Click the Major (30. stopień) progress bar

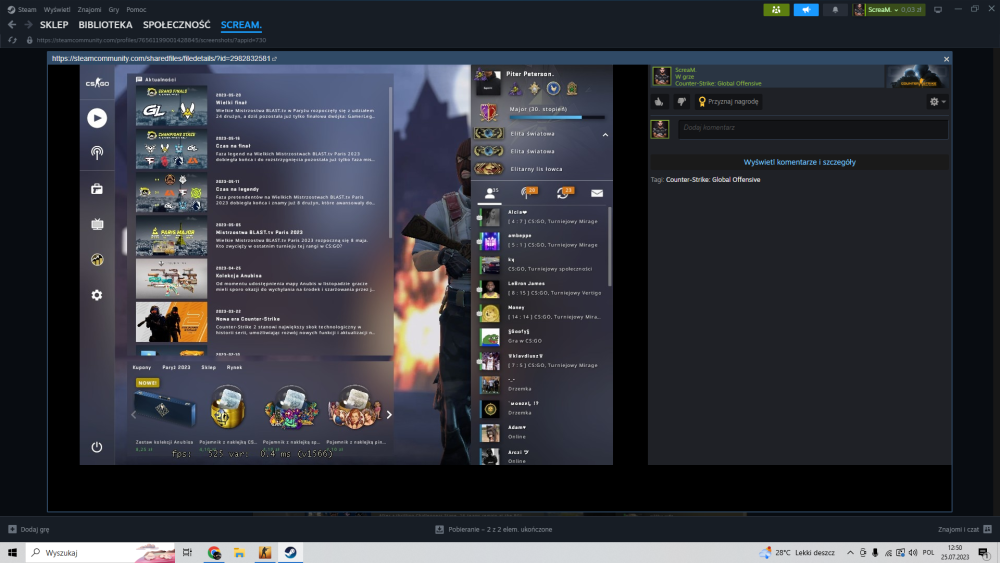click(557, 117)
